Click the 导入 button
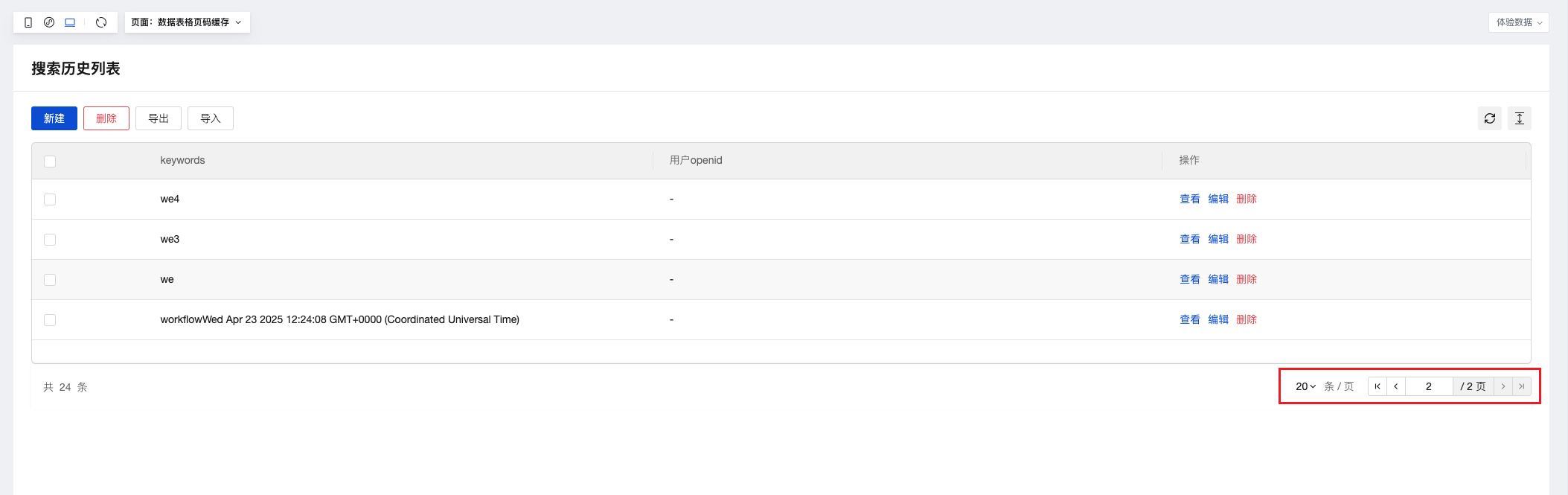Image resolution: width=1568 pixels, height=495 pixels. pyautogui.click(x=211, y=118)
